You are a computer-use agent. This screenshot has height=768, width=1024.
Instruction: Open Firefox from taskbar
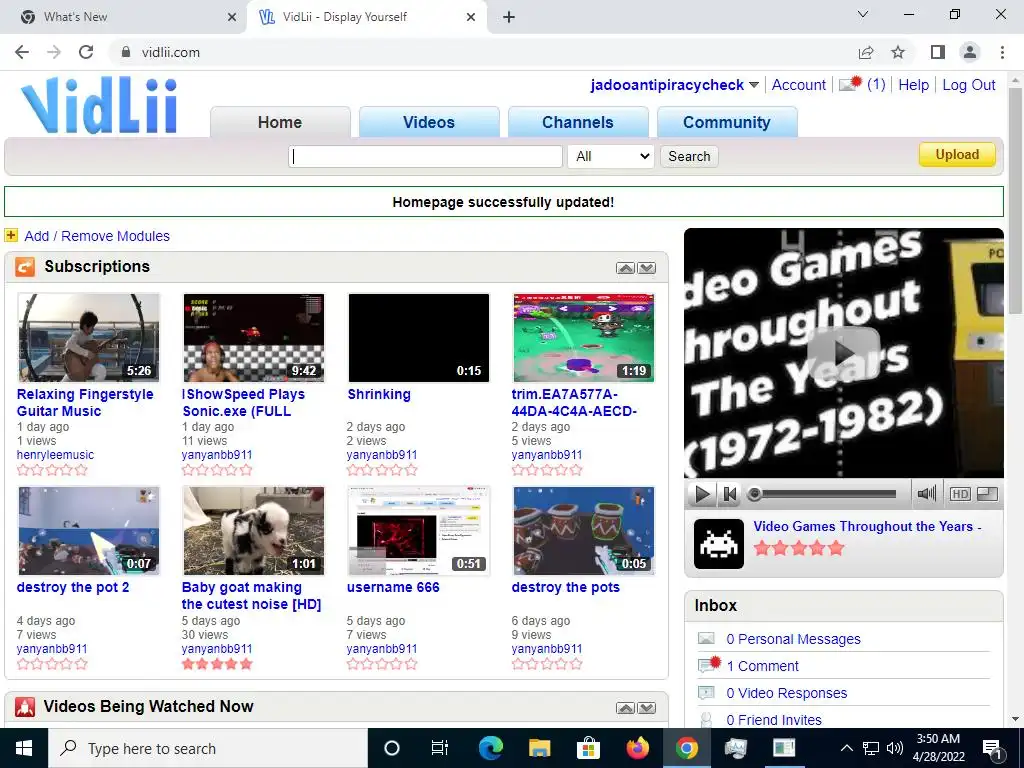637,748
